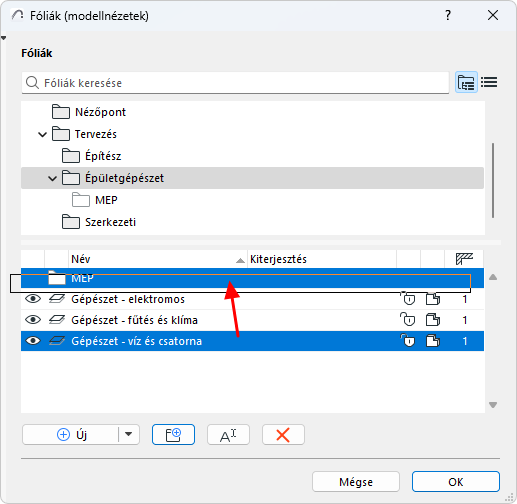
Task: Toggle wireframe icon of Gépészet - elektromos
Action: (57, 299)
